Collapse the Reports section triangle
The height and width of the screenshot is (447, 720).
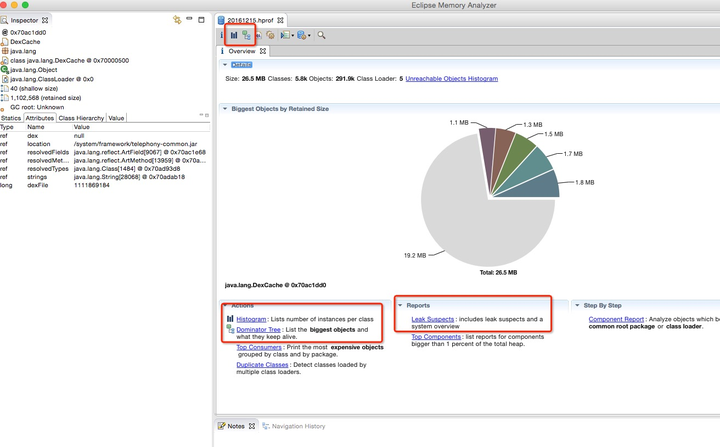(x=400, y=306)
